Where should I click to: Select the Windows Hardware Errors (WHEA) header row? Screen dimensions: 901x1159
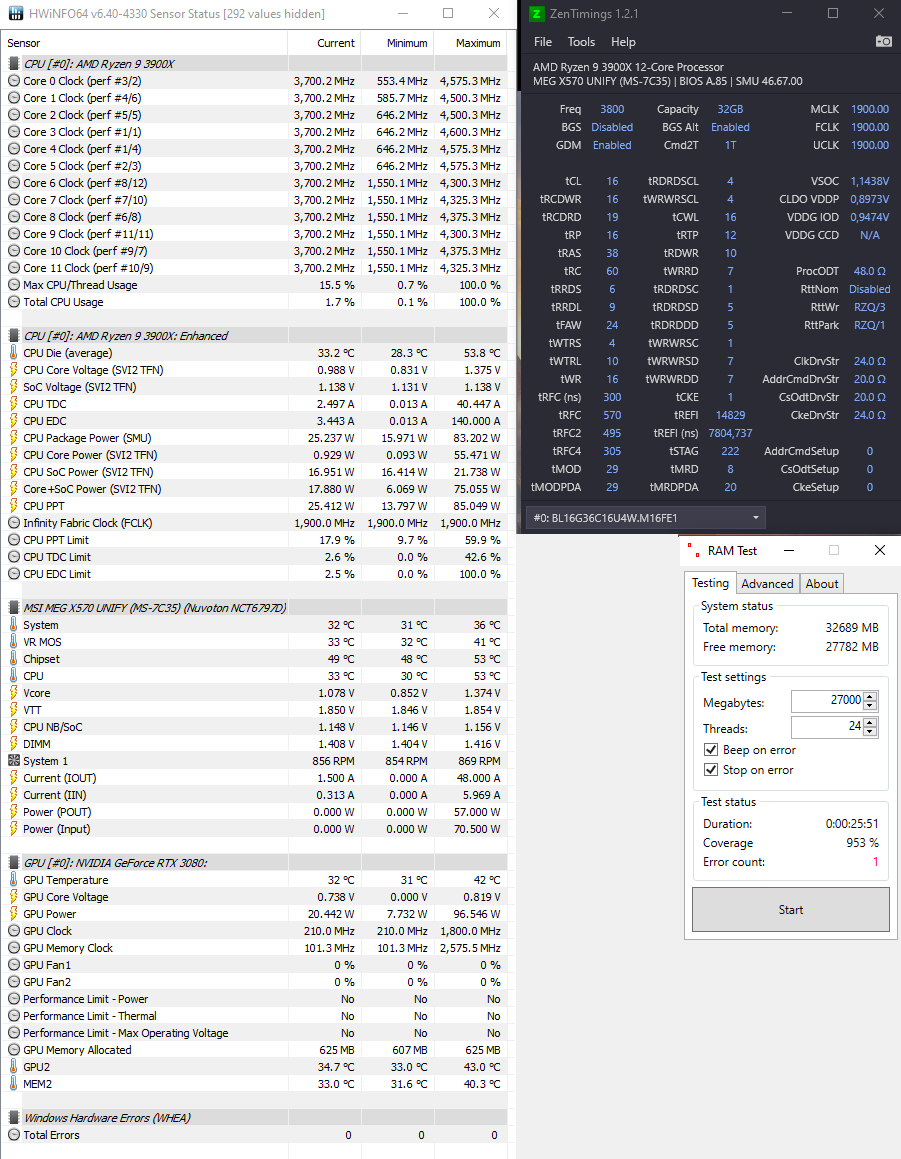255,1118
